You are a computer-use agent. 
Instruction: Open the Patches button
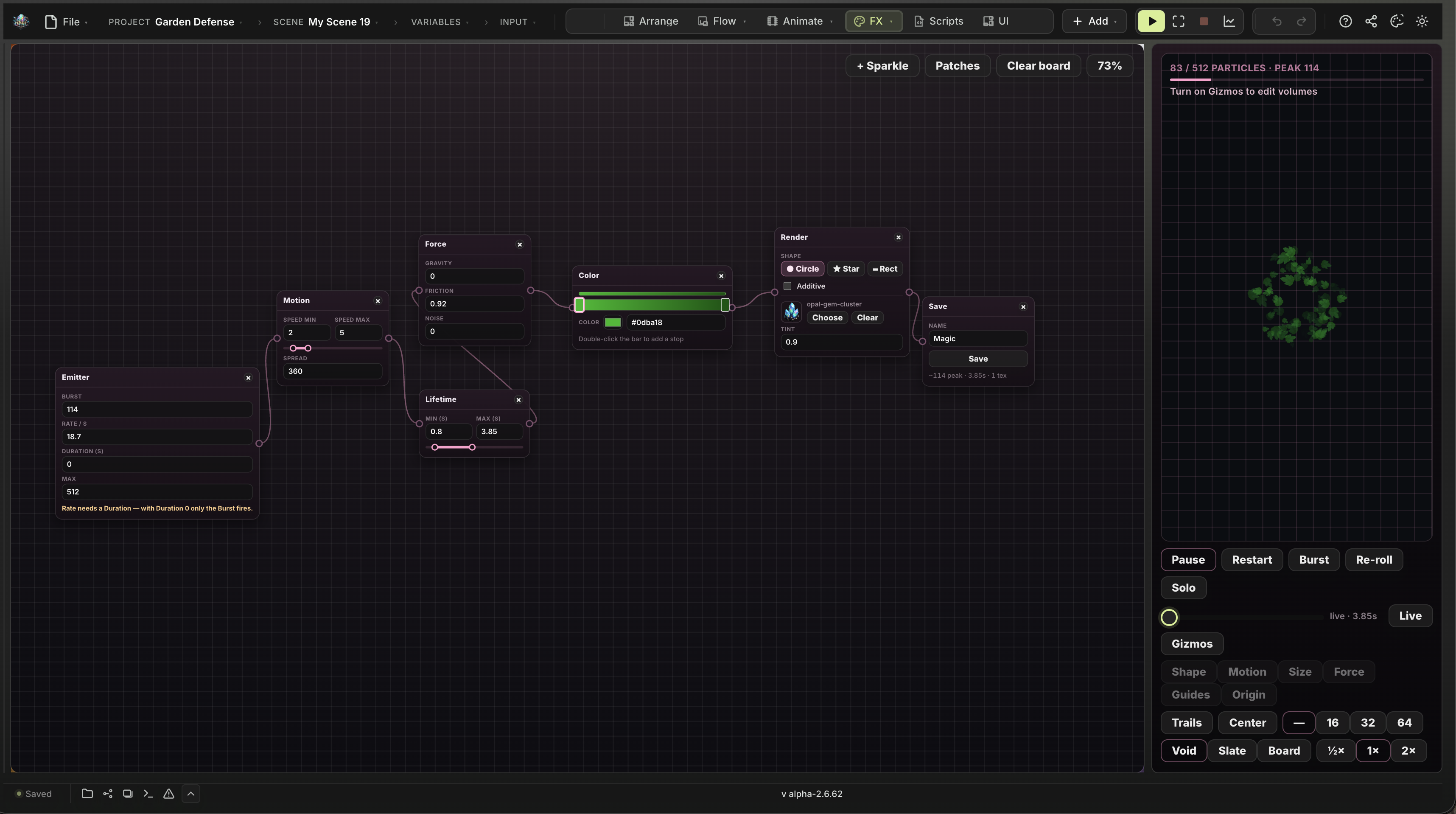[x=957, y=66]
